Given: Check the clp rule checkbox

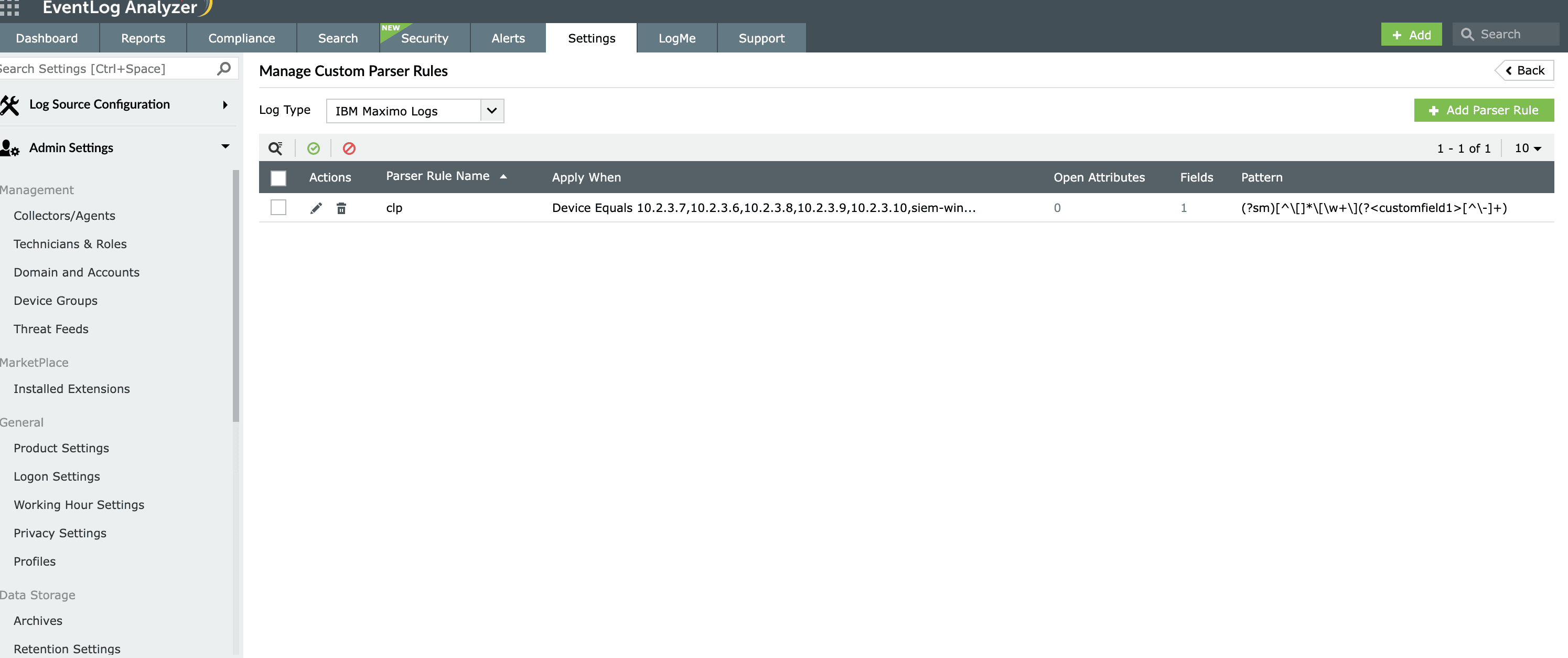Looking at the screenshot, I should [278, 207].
